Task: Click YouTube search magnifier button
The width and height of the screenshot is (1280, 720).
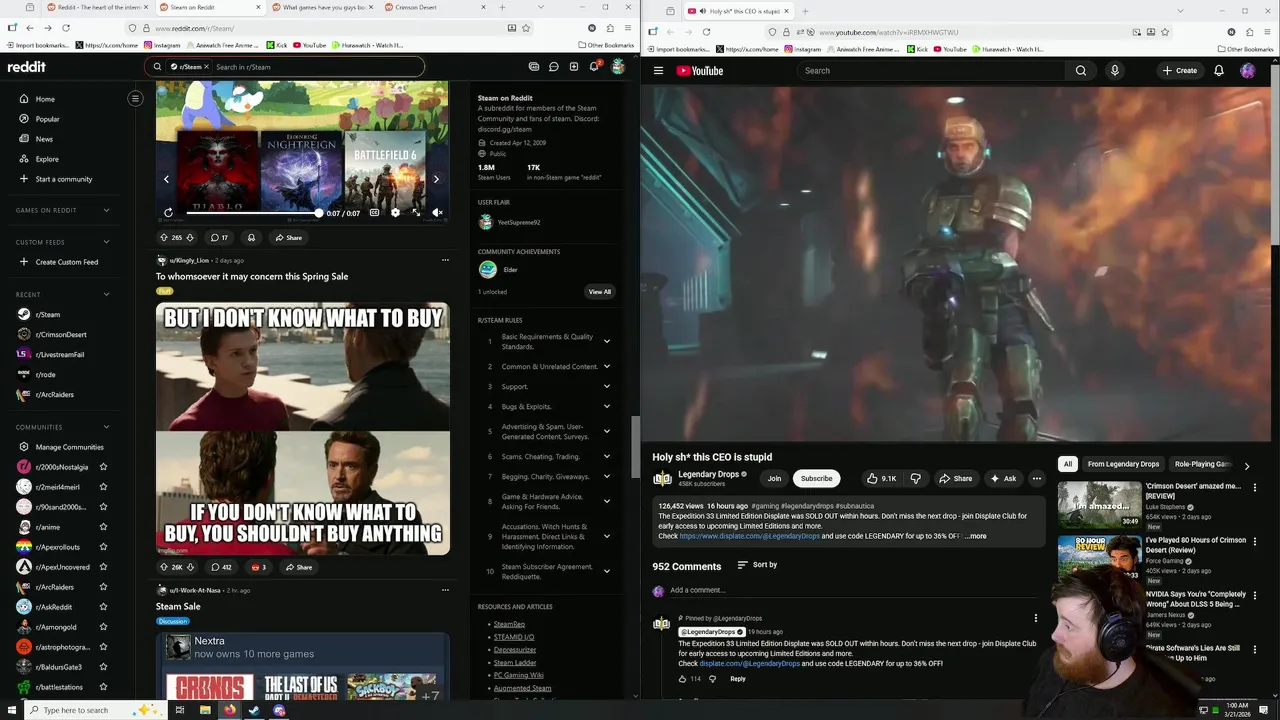Action: [x=1080, y=71]
